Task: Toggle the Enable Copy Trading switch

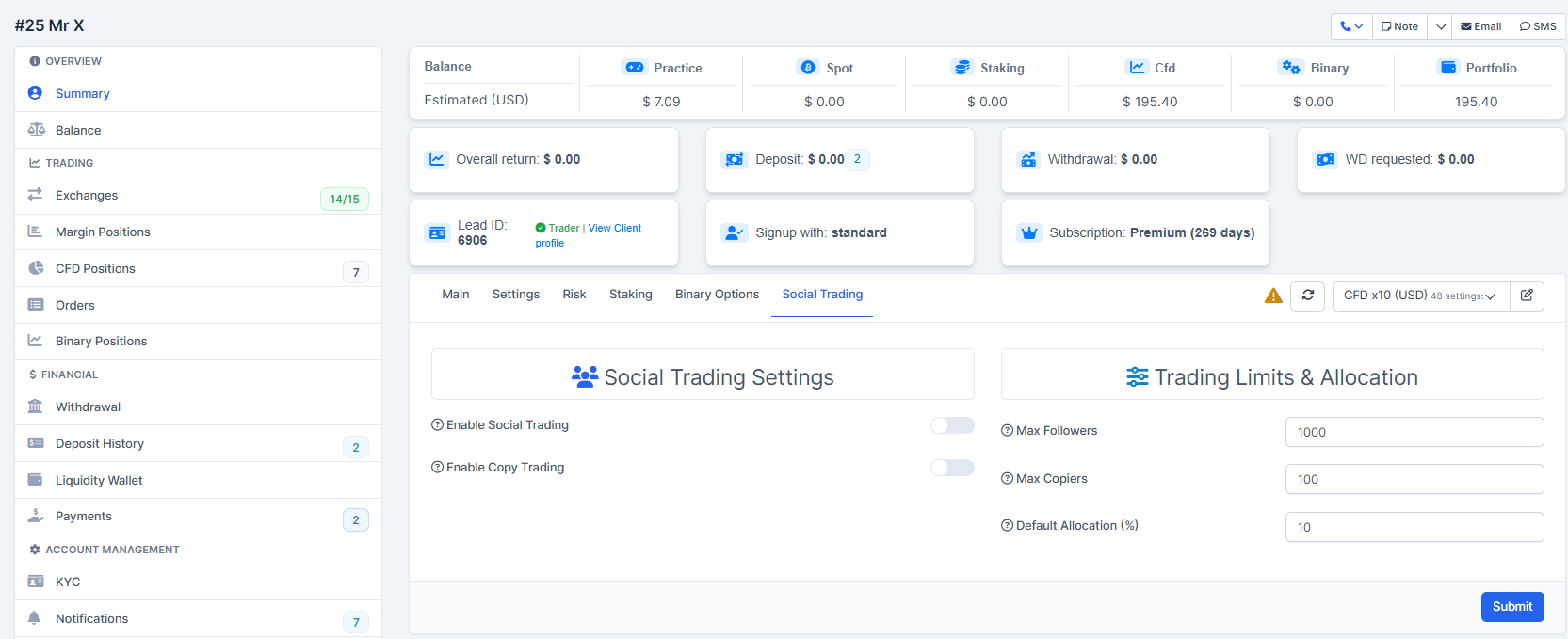Action: 952,468
